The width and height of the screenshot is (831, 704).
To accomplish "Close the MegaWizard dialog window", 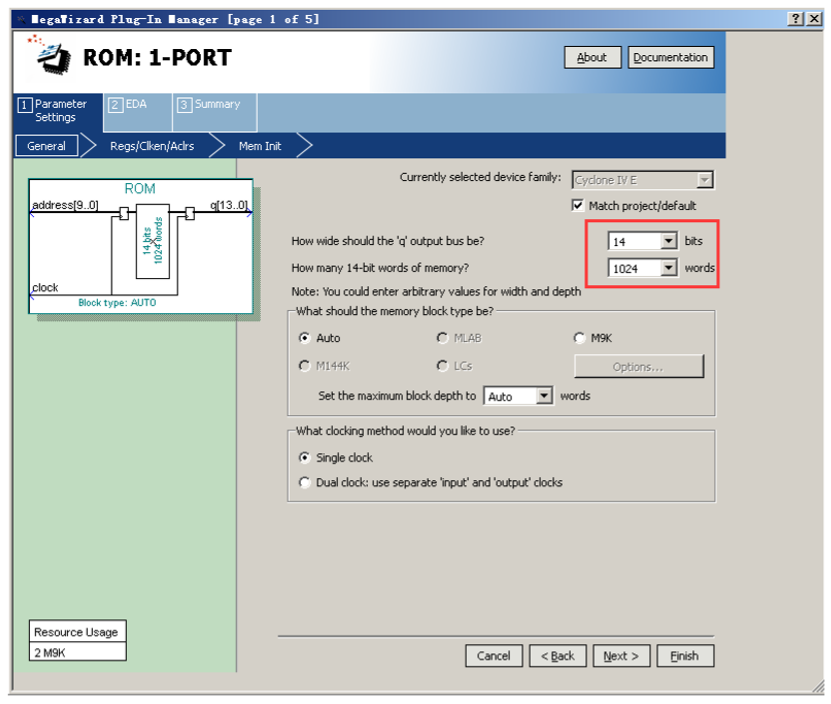I will (814, 19).
